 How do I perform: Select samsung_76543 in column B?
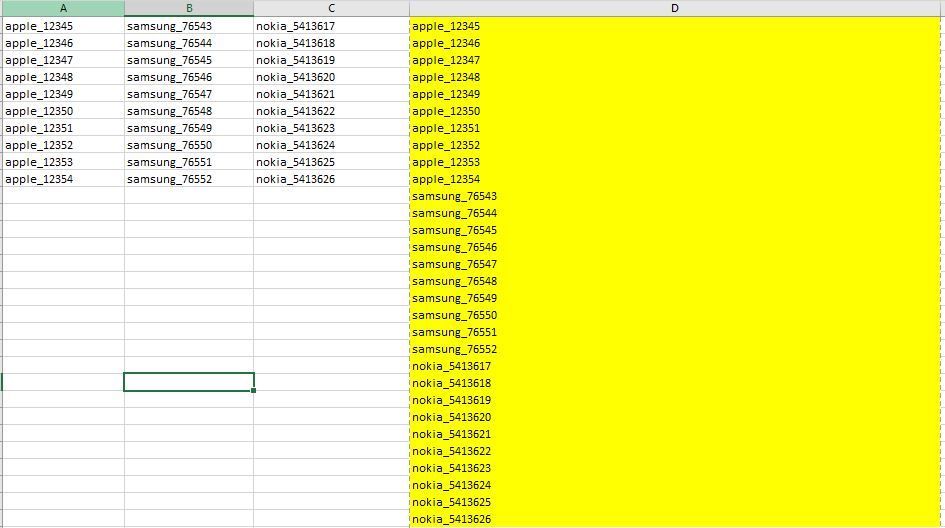tap(189, 26)
